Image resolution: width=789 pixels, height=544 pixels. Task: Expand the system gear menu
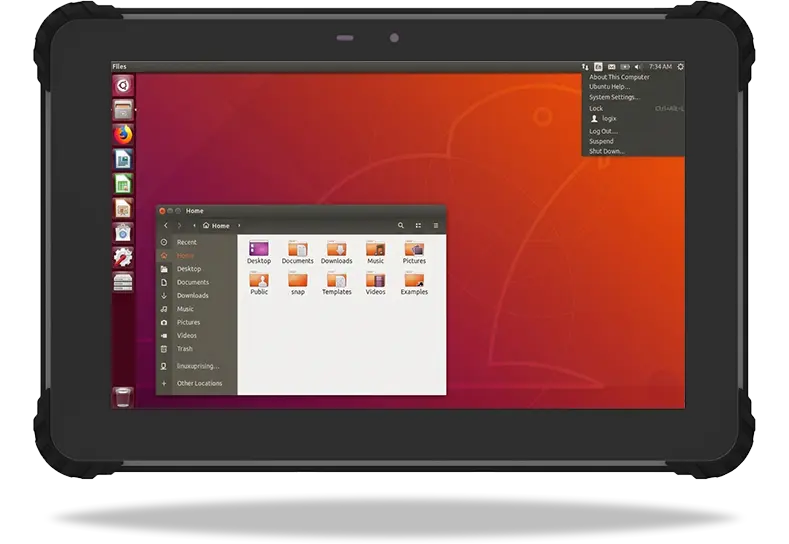(x=680, y=67)
